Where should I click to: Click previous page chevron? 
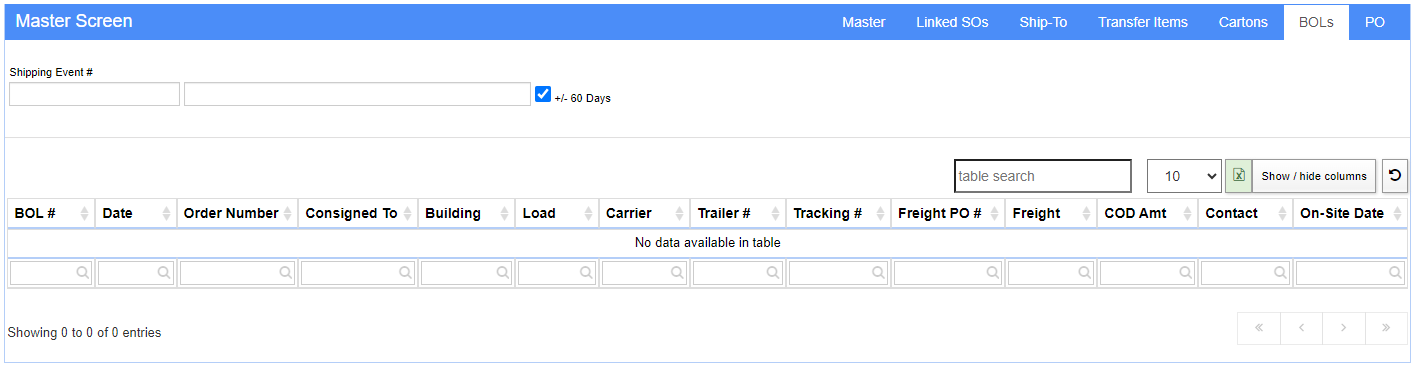(x=1302, y=328)
